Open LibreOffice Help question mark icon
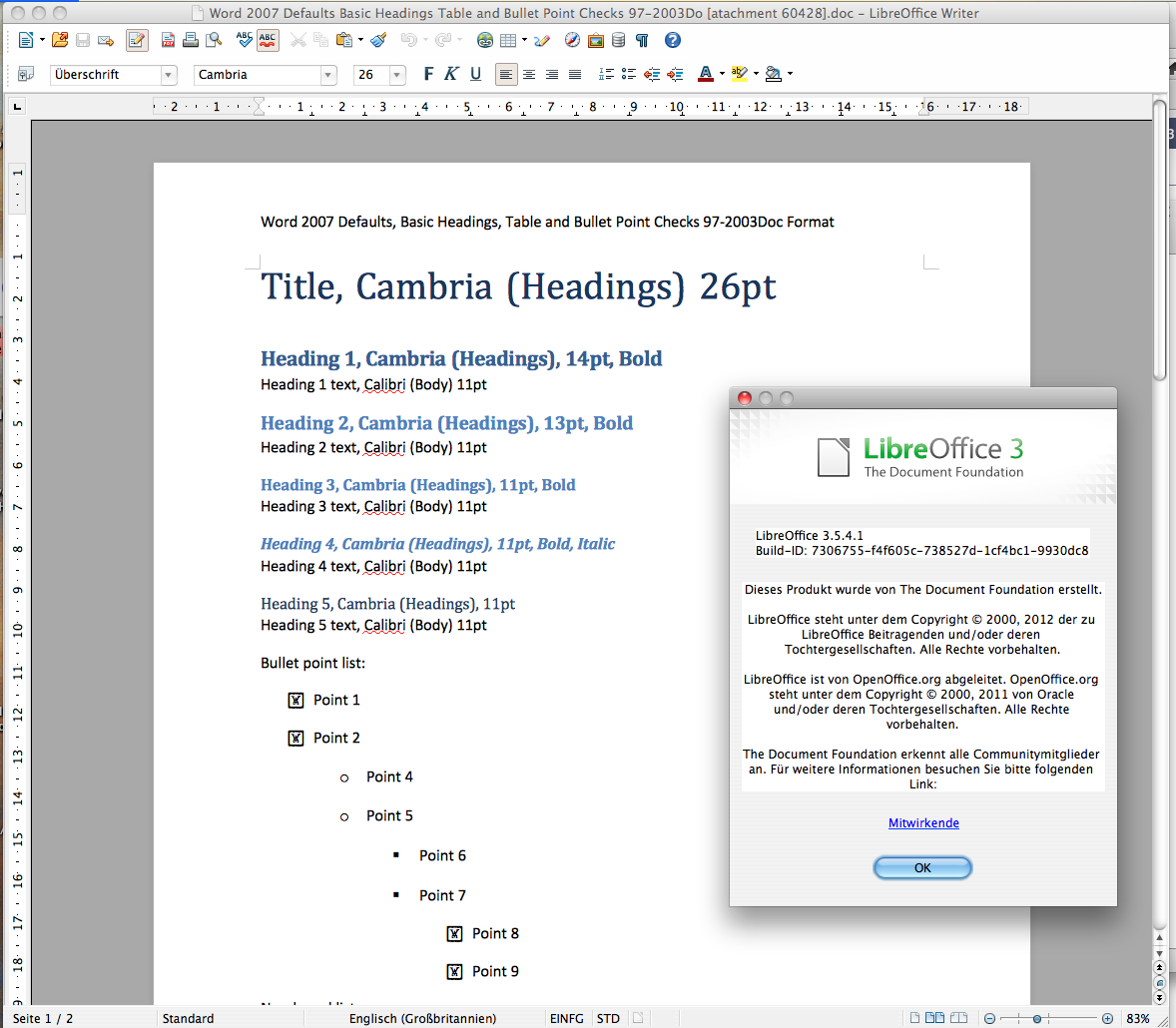Viewport: 1176px width, 1028px height. pos(673,41)
